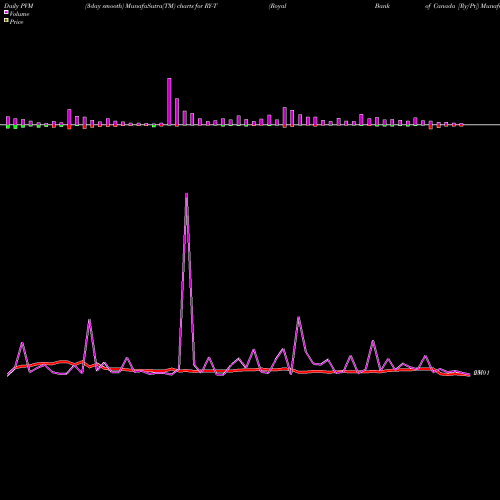Click the value label at the line's end
Viewport: 500px width, 500px height.
[x=481, y=373]
